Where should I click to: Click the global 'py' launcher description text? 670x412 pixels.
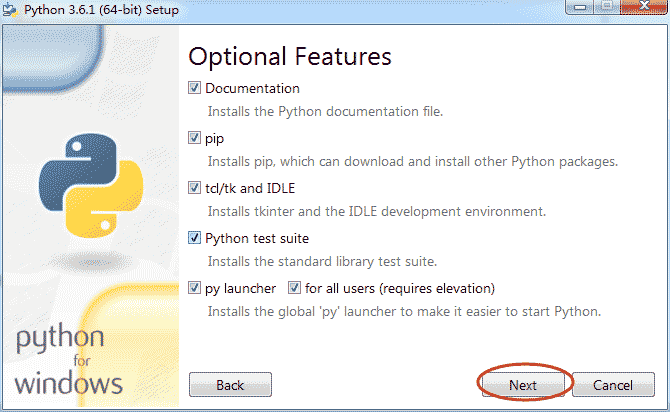404,311
